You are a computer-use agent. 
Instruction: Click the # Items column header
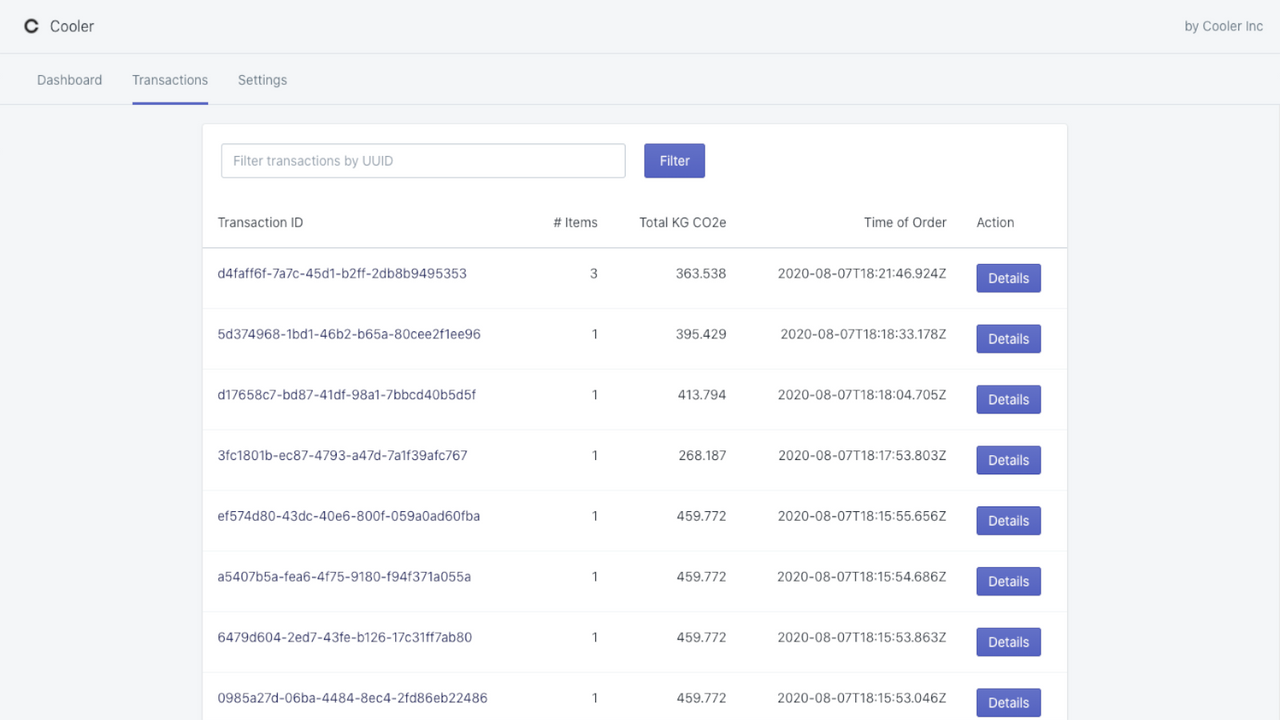pos(575,222)
